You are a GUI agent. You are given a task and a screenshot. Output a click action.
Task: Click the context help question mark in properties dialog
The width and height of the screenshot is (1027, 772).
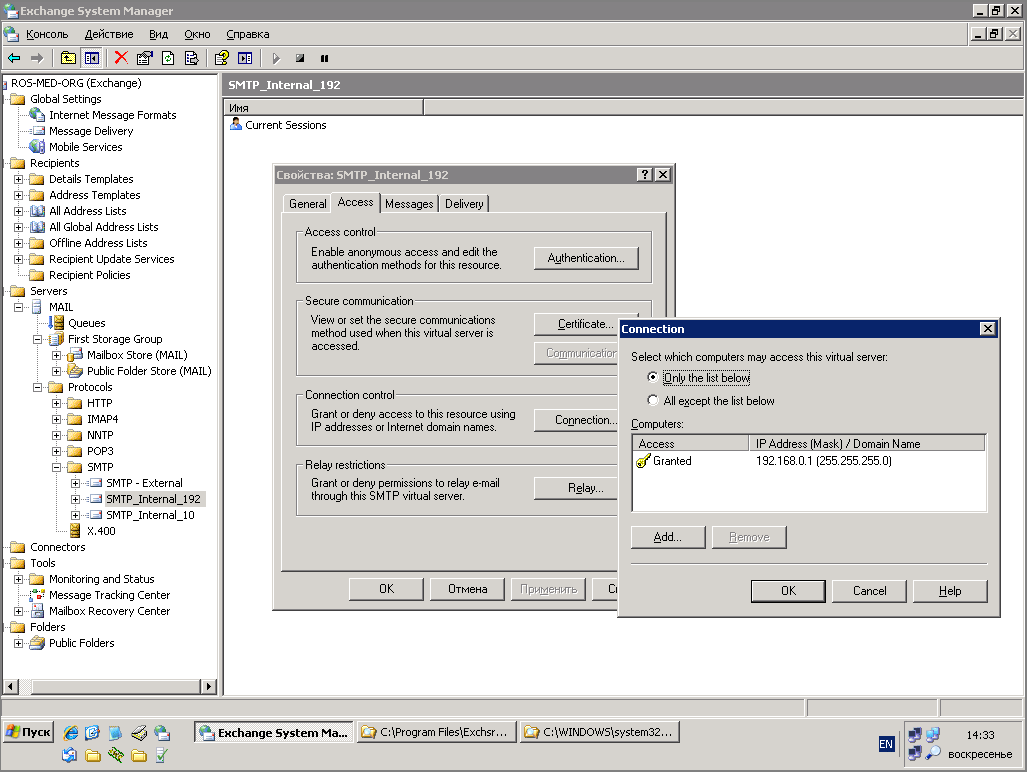[644, 175]
